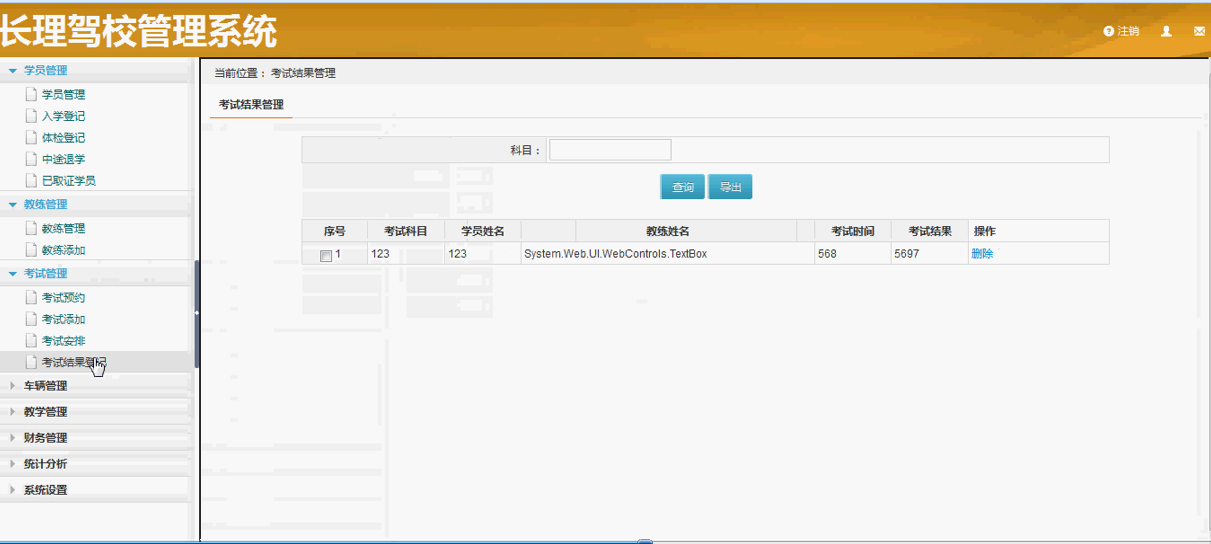The height and width of the screenshot is (544, 1211).
Task: Click the 长理驾校管理系统 title
Action: [138, 33]
